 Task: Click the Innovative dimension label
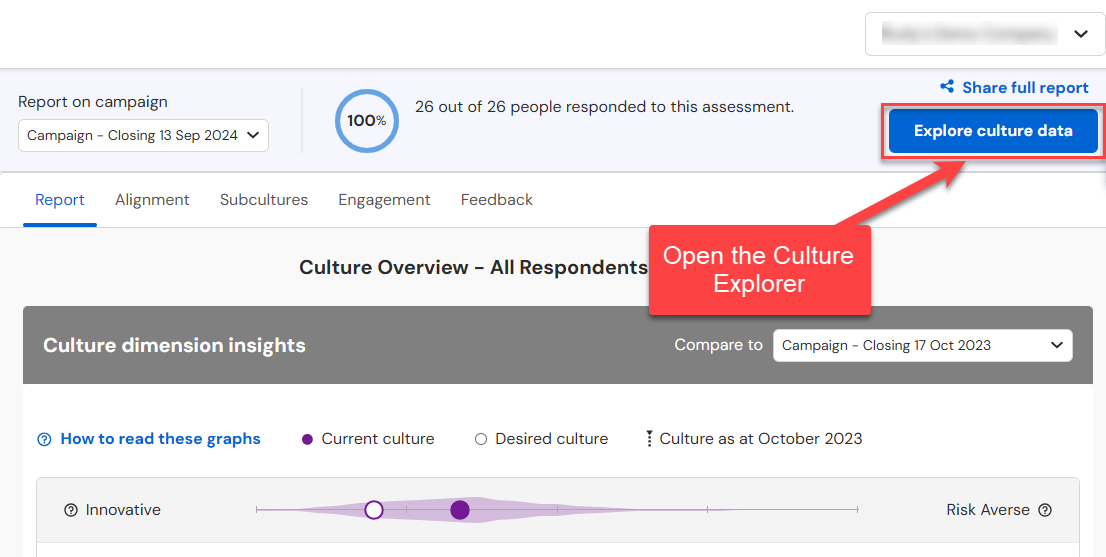point(123,510)
